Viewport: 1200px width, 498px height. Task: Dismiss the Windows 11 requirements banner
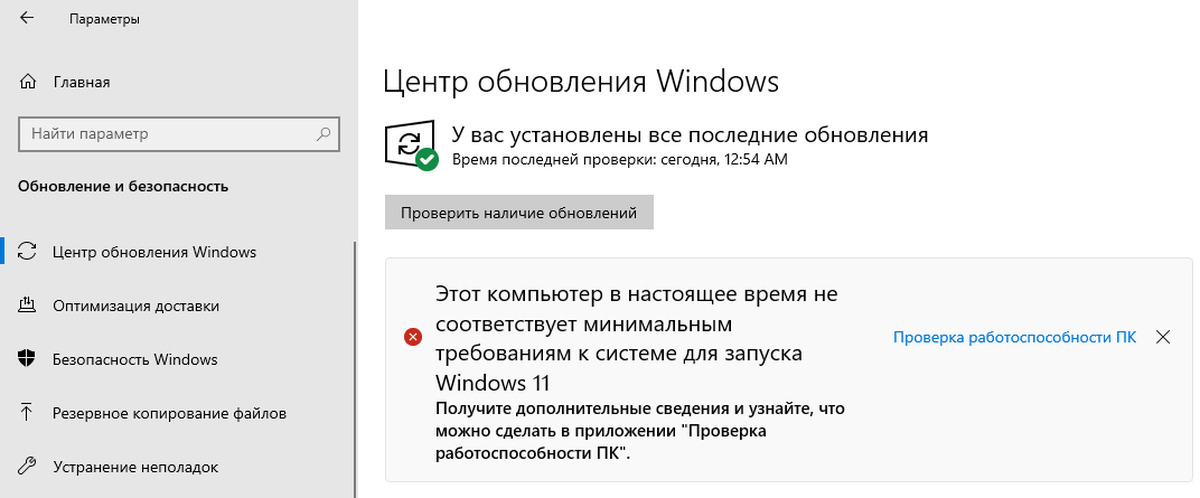click(x=1162, y=337)
